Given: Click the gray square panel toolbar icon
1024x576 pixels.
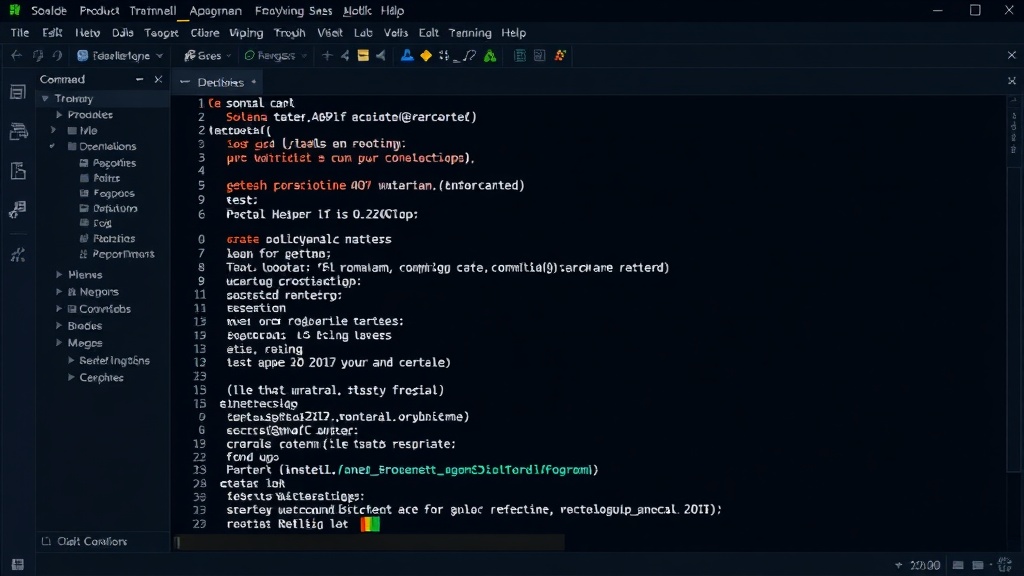Looking at the screenshot, I should [539, 56].
